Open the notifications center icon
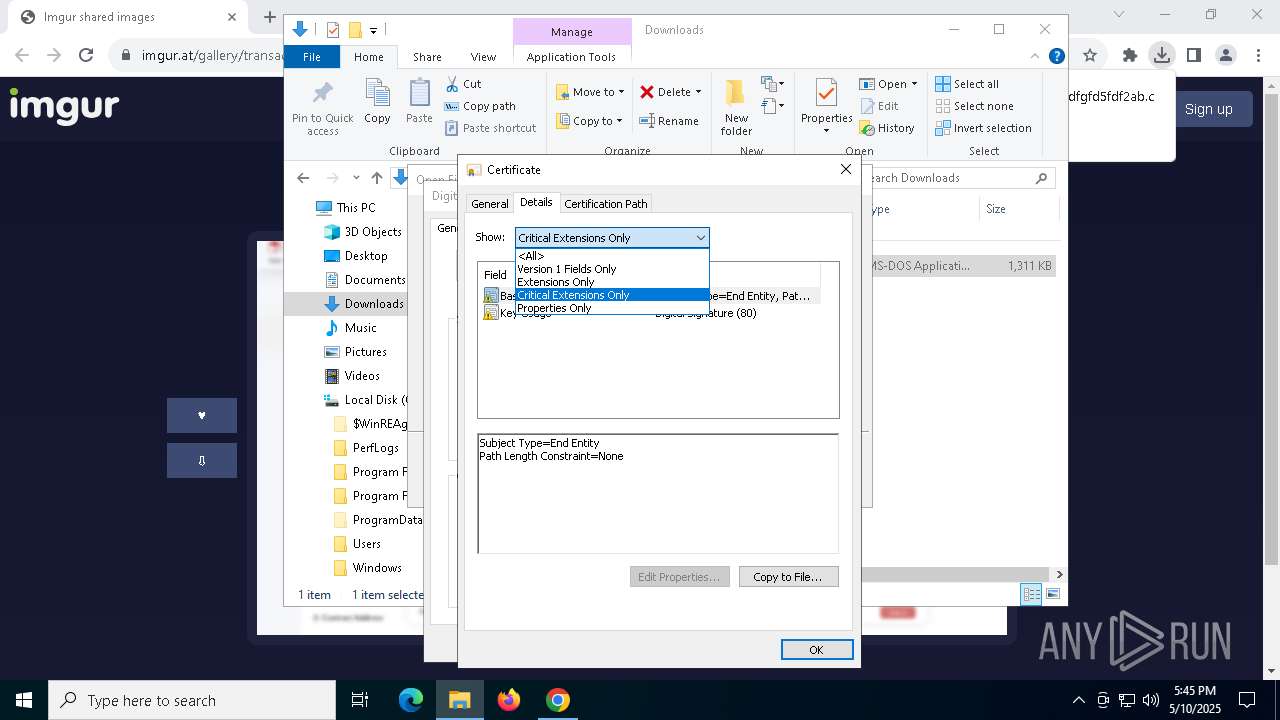The width and height of the screenshot is (1280, 720). point(1247,700)
